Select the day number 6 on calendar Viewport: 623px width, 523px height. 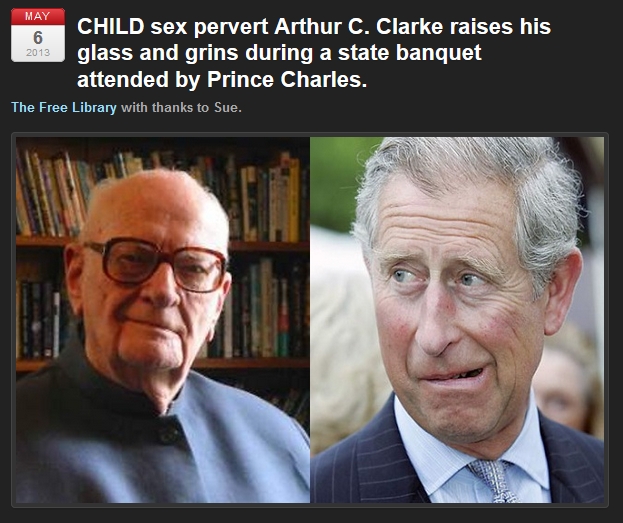pyautogui.click(x=38, y=38)
